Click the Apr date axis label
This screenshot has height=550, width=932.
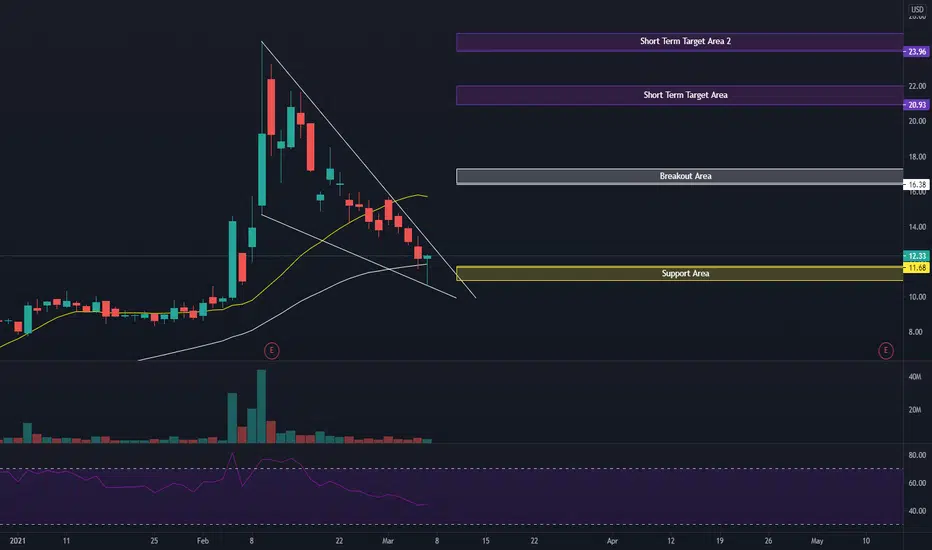[612, 541]
